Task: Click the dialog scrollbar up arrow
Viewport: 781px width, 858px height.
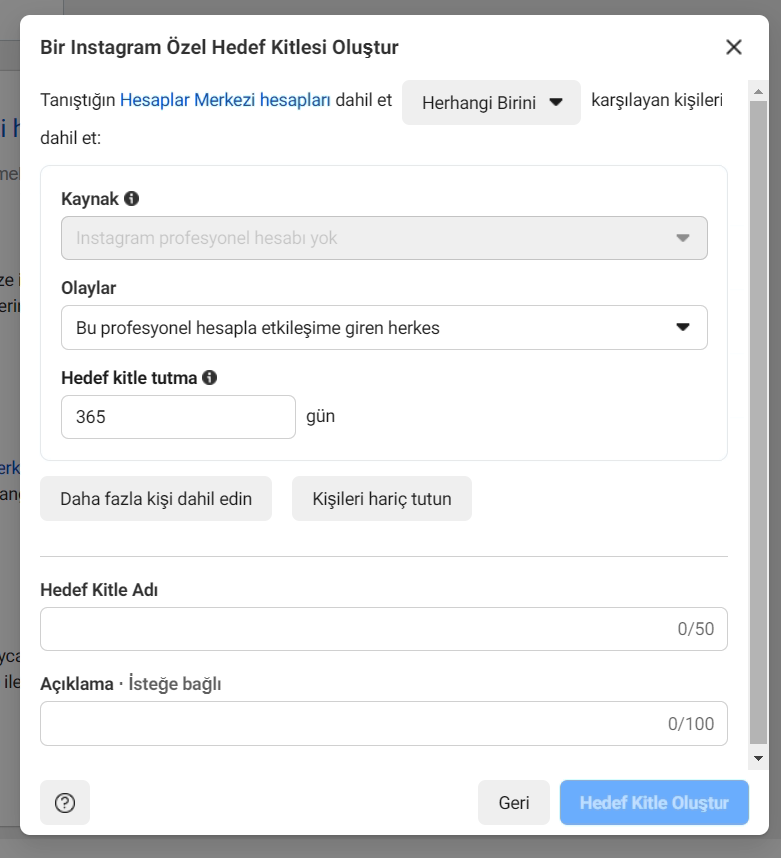Action: coord(758,91)
